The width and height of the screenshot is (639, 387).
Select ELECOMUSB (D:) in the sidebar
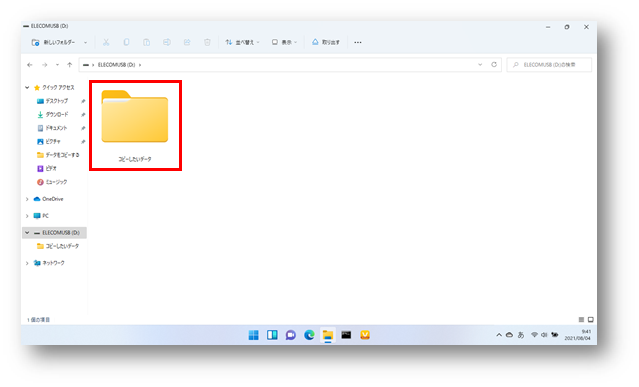point(57,233)
